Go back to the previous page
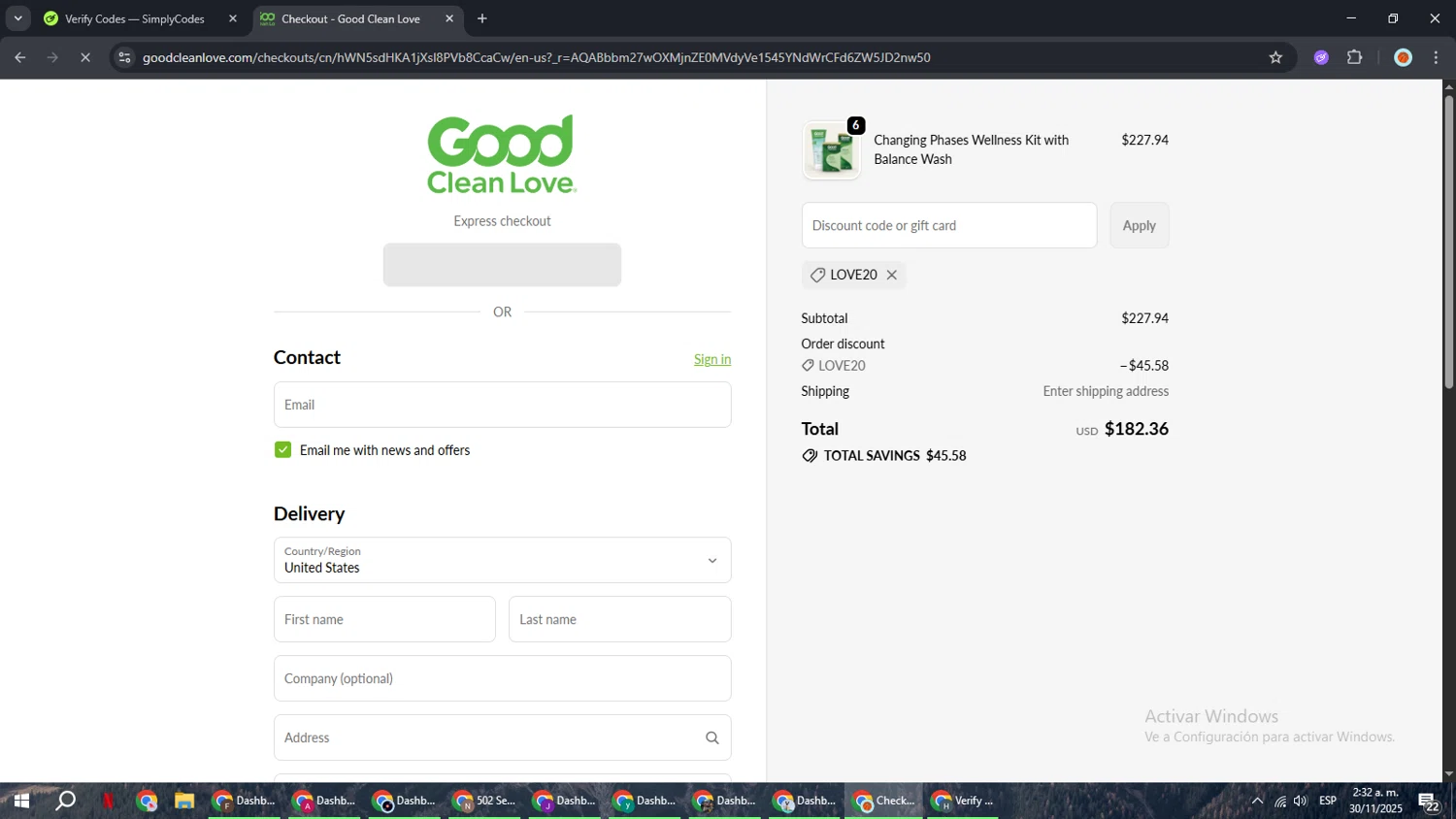1456x819 pixels. pos(20,57)
